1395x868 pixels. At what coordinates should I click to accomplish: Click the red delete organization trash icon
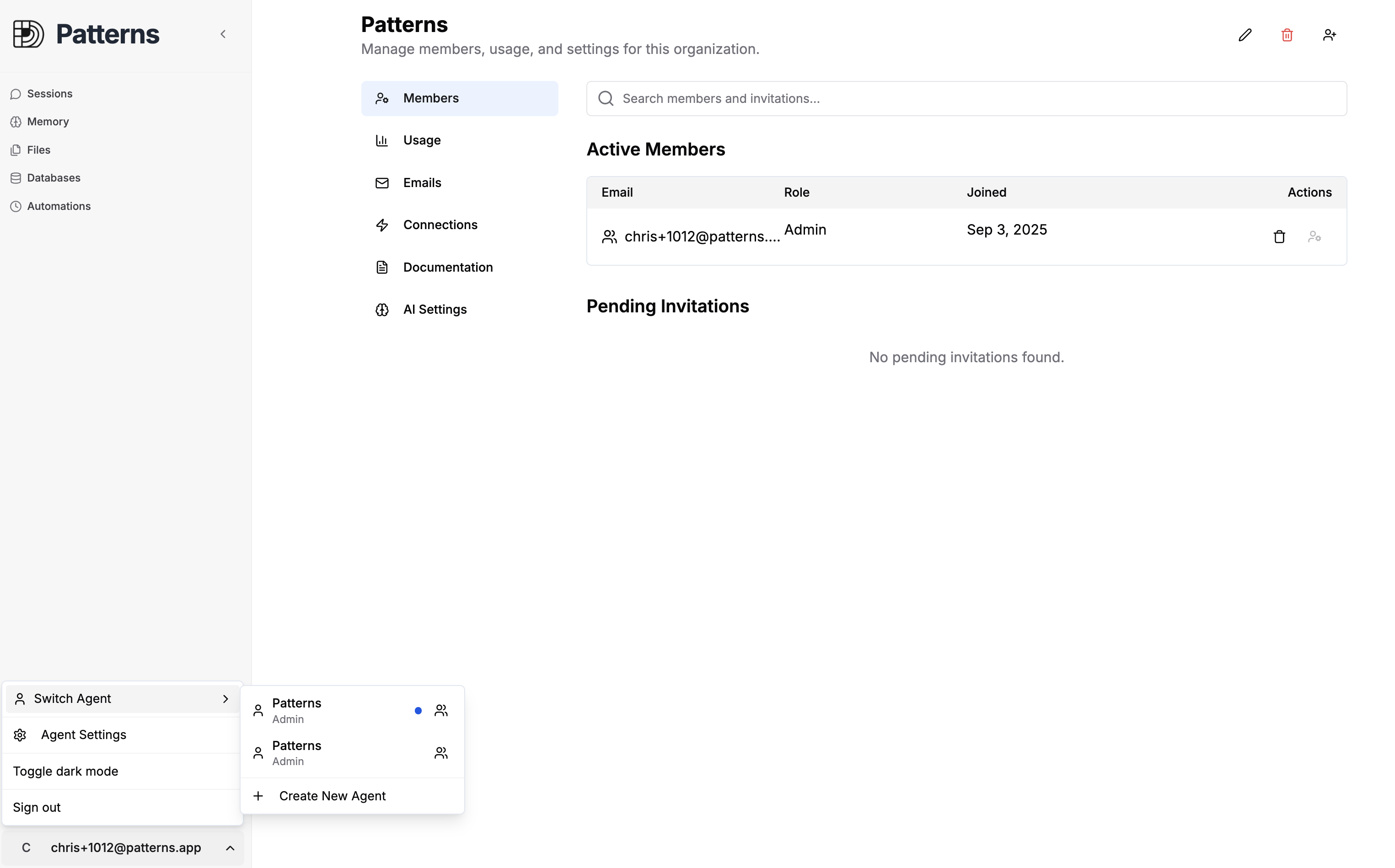[1287, 34]
